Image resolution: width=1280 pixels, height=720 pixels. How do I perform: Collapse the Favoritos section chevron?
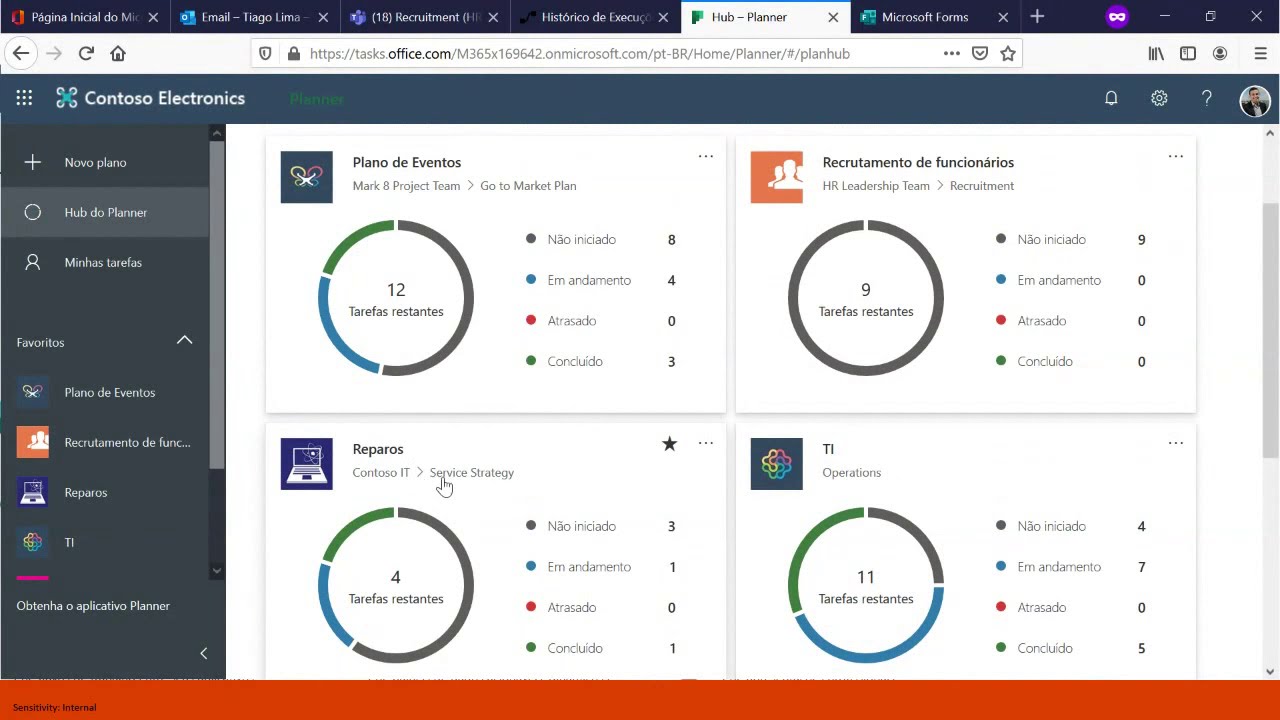[184, 341]
